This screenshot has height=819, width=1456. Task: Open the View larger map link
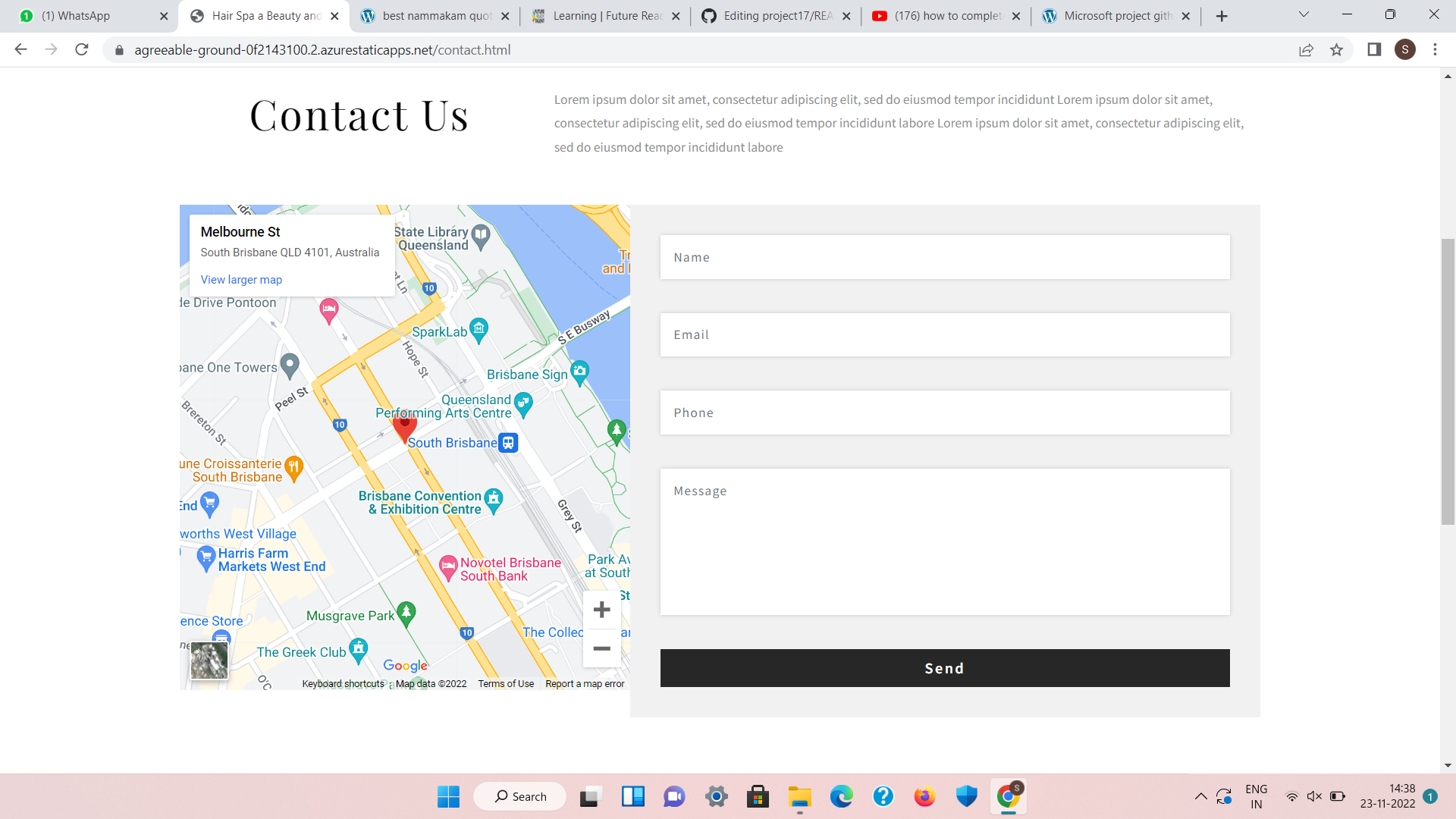click(240, 279)
